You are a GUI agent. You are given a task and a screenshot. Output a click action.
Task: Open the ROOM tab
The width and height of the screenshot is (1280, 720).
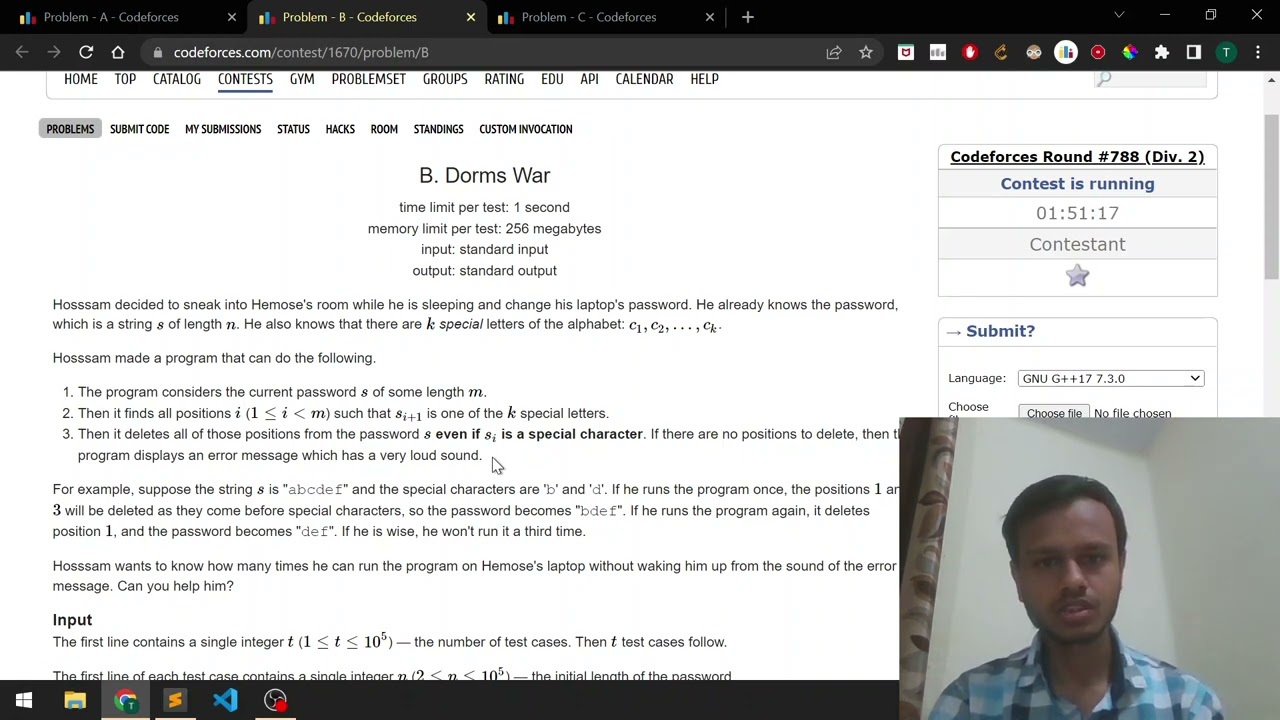tap(384, 129)
